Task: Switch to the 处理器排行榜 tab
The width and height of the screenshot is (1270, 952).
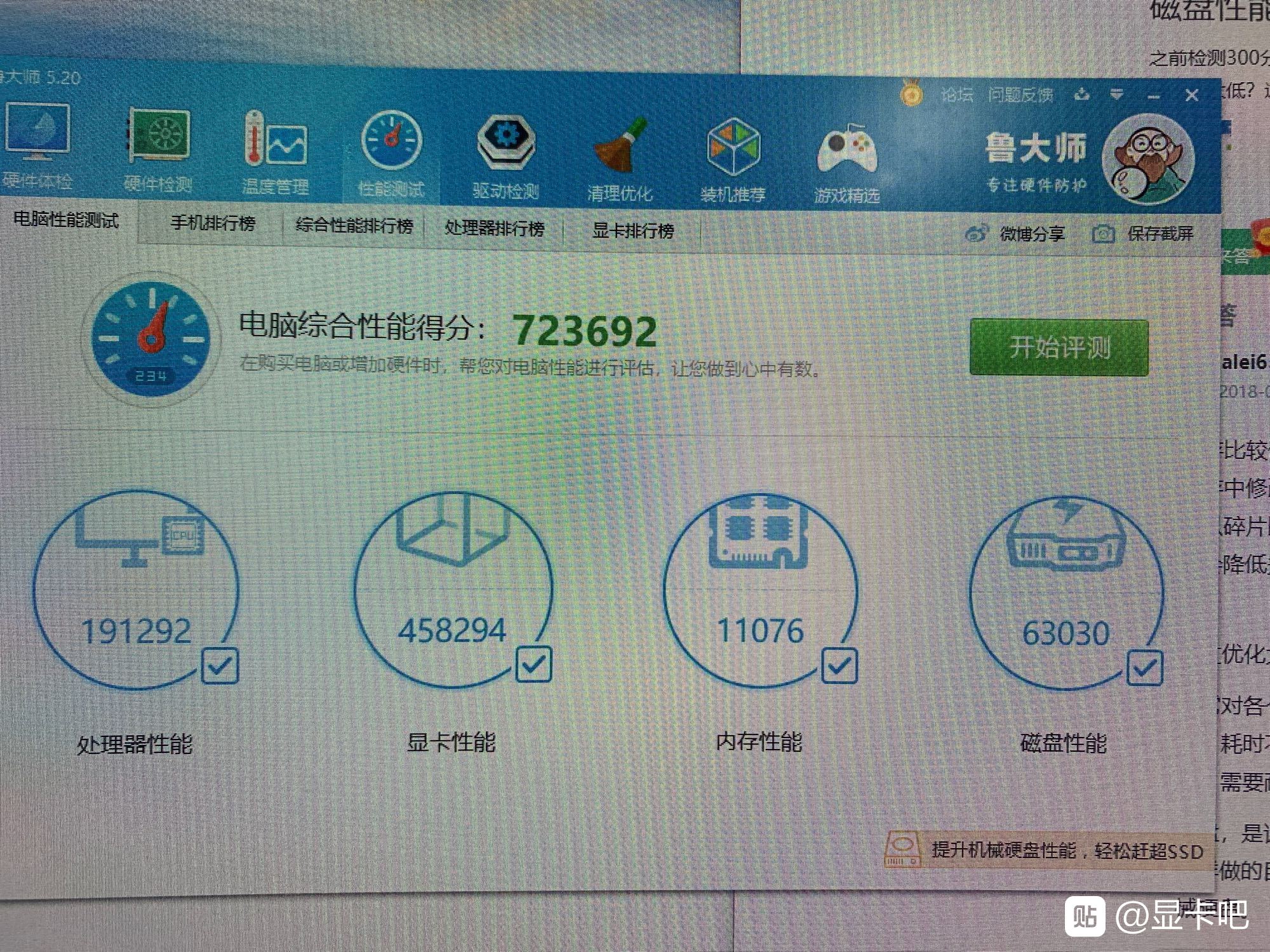Action: (x=494, y=228)
